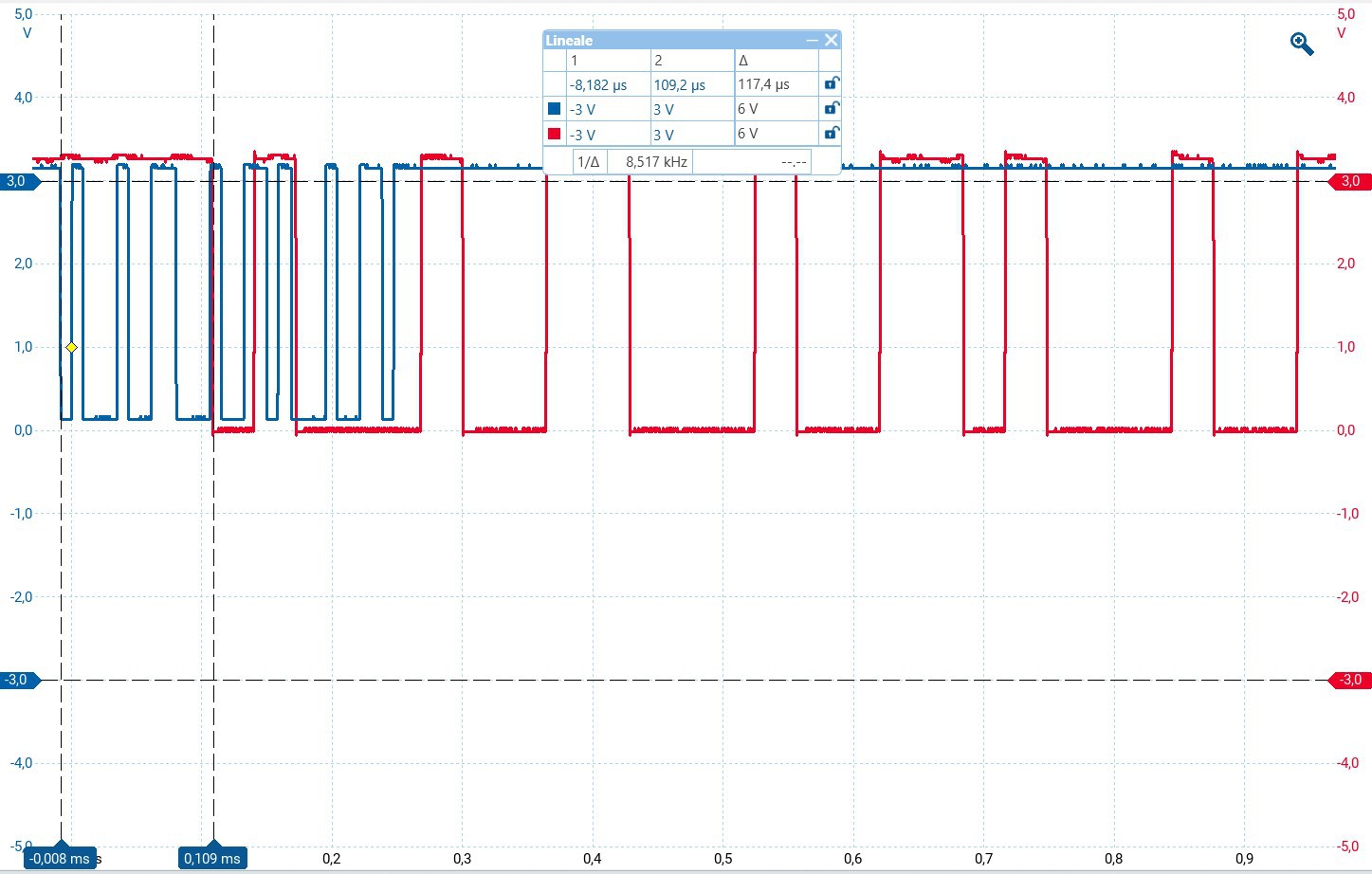Viewport: 1372px width, 874px height.
Task: Click the zoom magnifier icon
Action: (x=1301, y=44)
